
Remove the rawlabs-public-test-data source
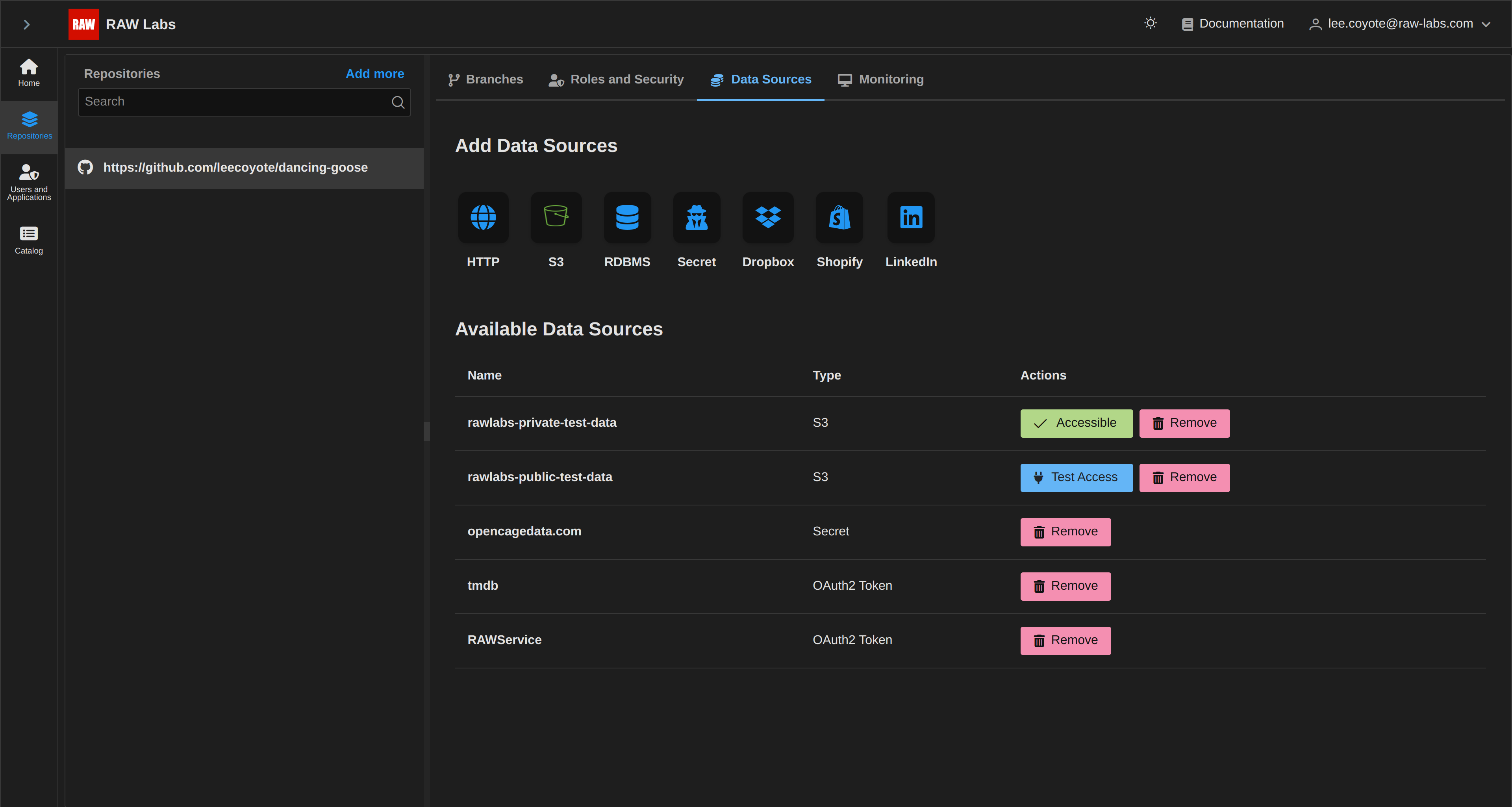[1184, 478]
